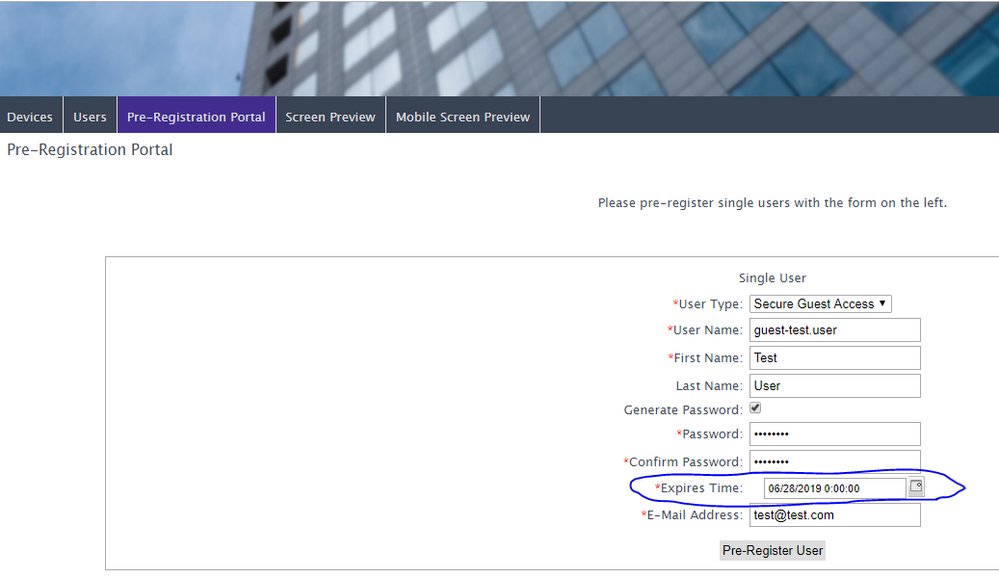The height and width of the screenshot is (578, 999).
Task: Select the Password field
Action: pos(834,434)
